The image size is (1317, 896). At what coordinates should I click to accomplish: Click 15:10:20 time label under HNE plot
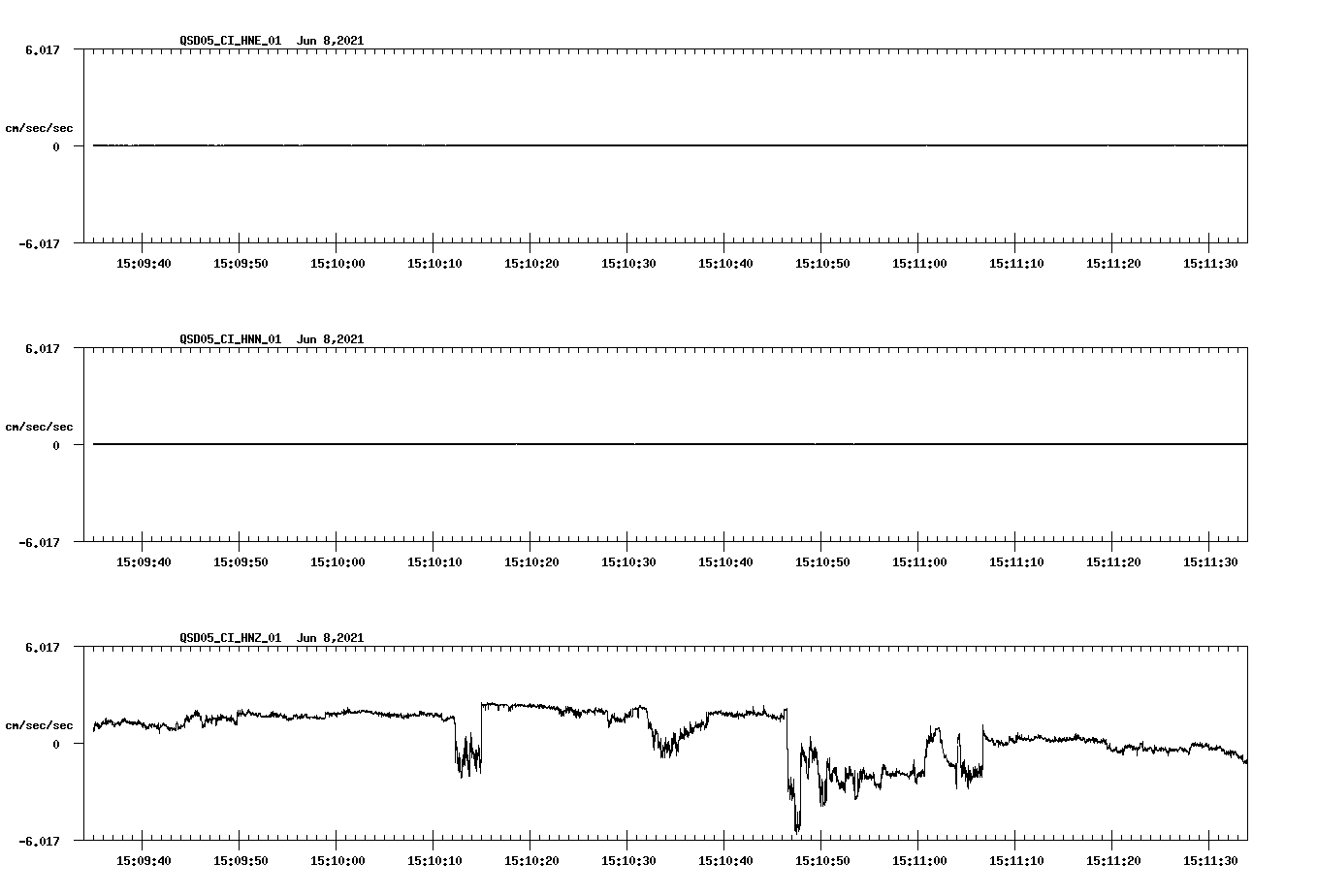531,264
